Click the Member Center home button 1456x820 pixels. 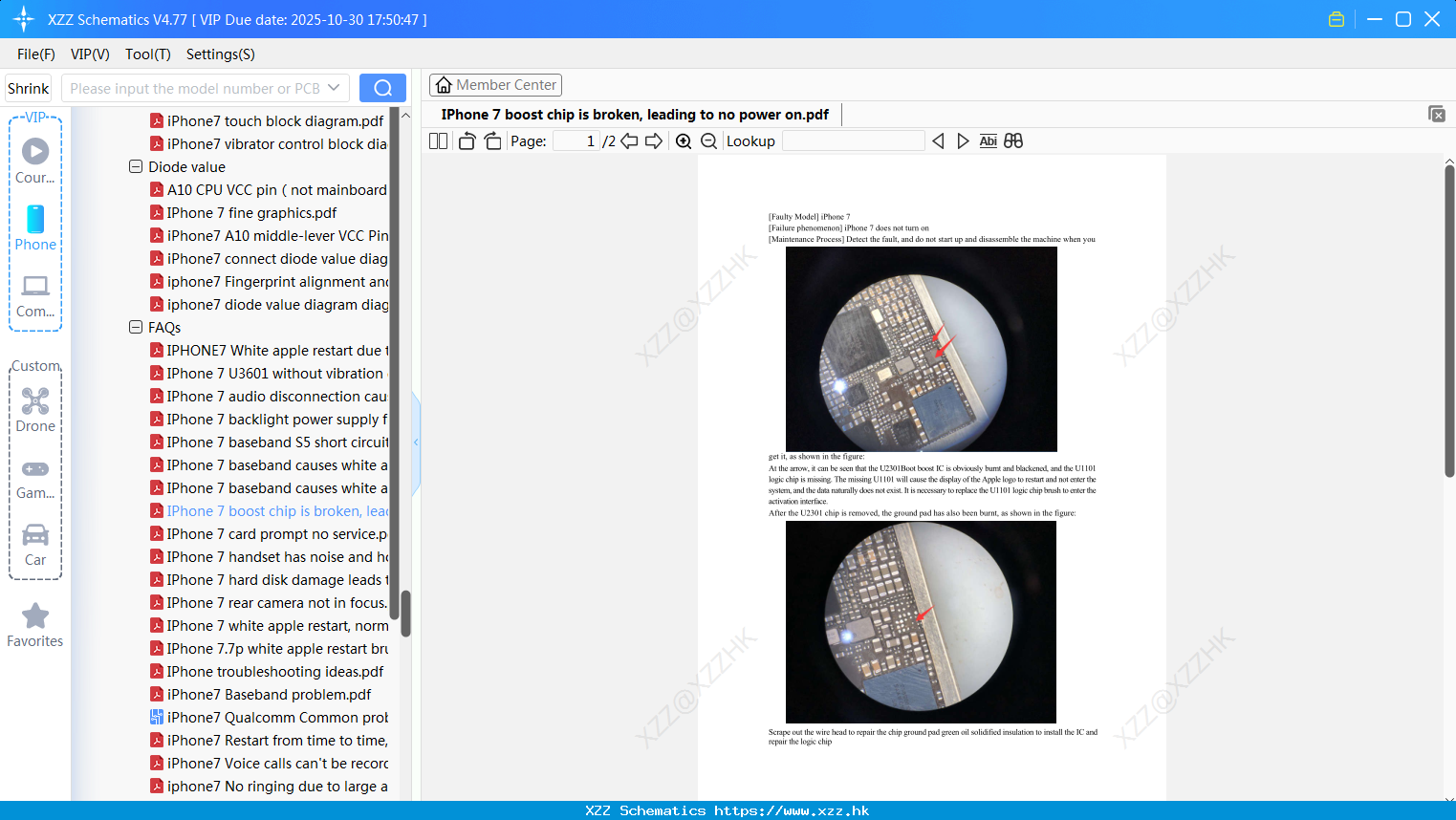(495, 85)
